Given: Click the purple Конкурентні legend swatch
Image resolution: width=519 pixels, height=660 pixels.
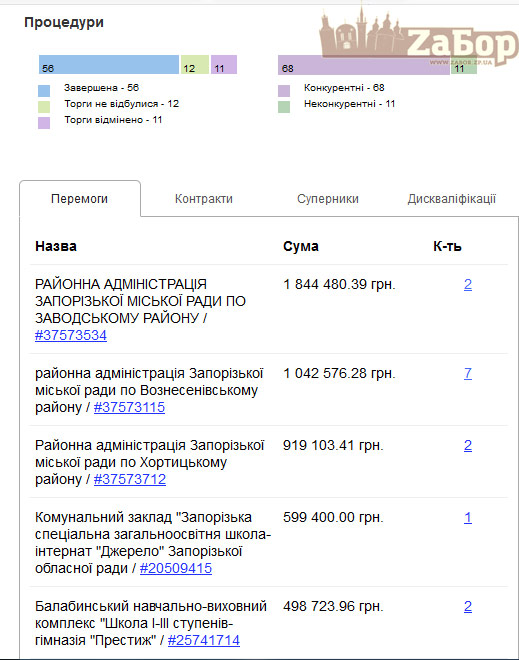Looking at the screenshot, I should click(x=284, y=90).
